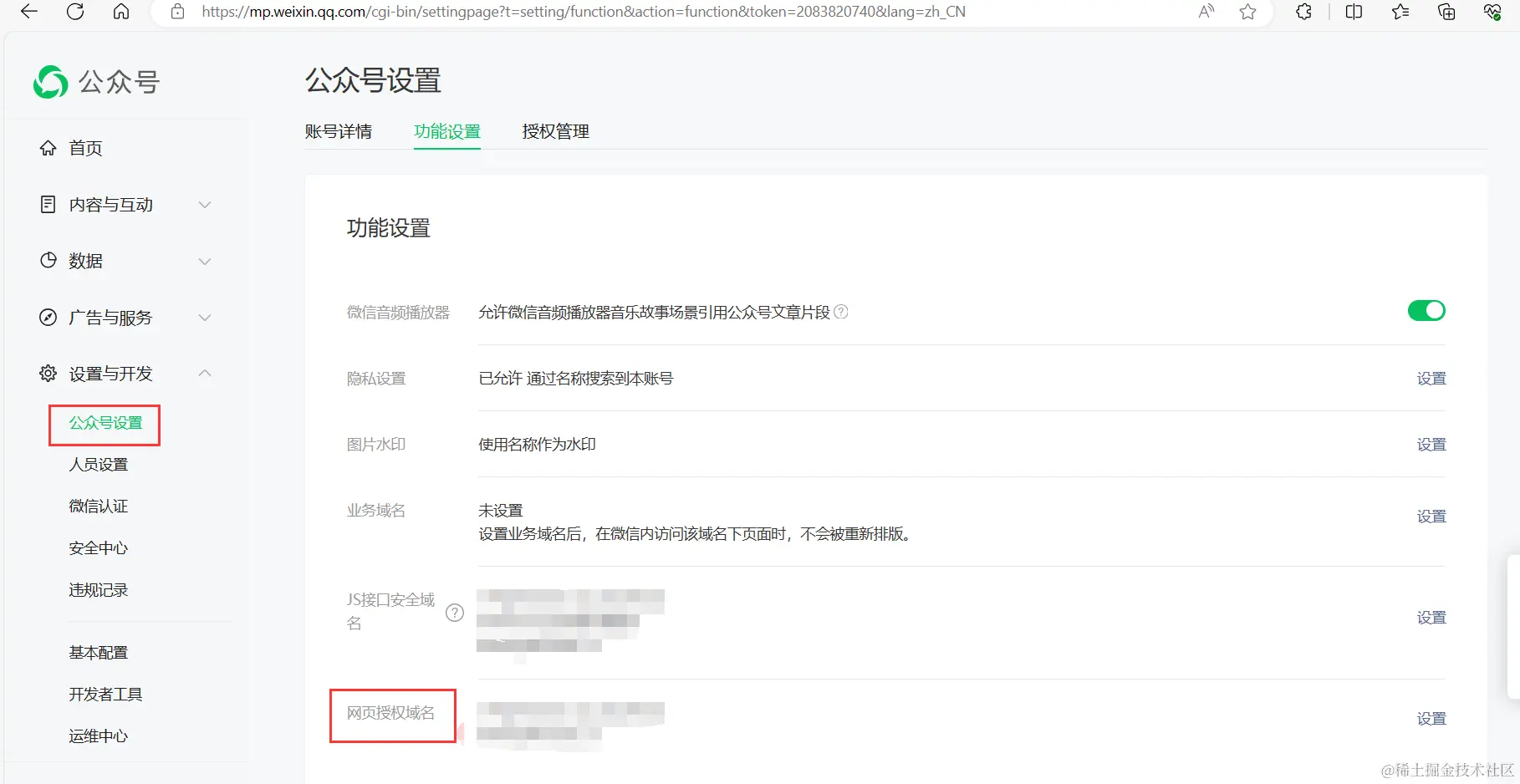Viewport: 1520px width, 784px height.
Task: Open browser extensions puzzle icon
Action: pyautogui.click(x=1303, y=12)
